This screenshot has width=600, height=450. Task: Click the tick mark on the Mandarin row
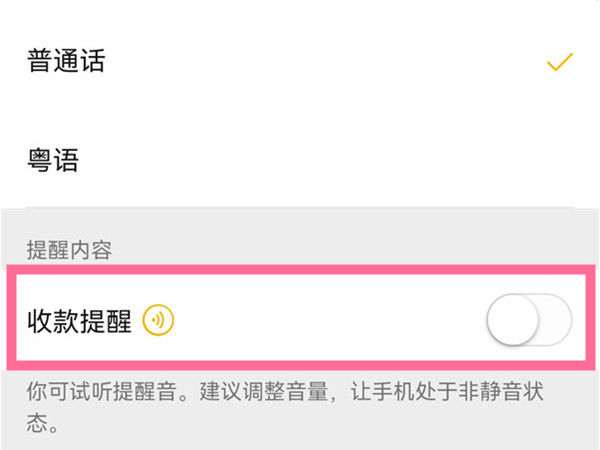pos(559,62)
